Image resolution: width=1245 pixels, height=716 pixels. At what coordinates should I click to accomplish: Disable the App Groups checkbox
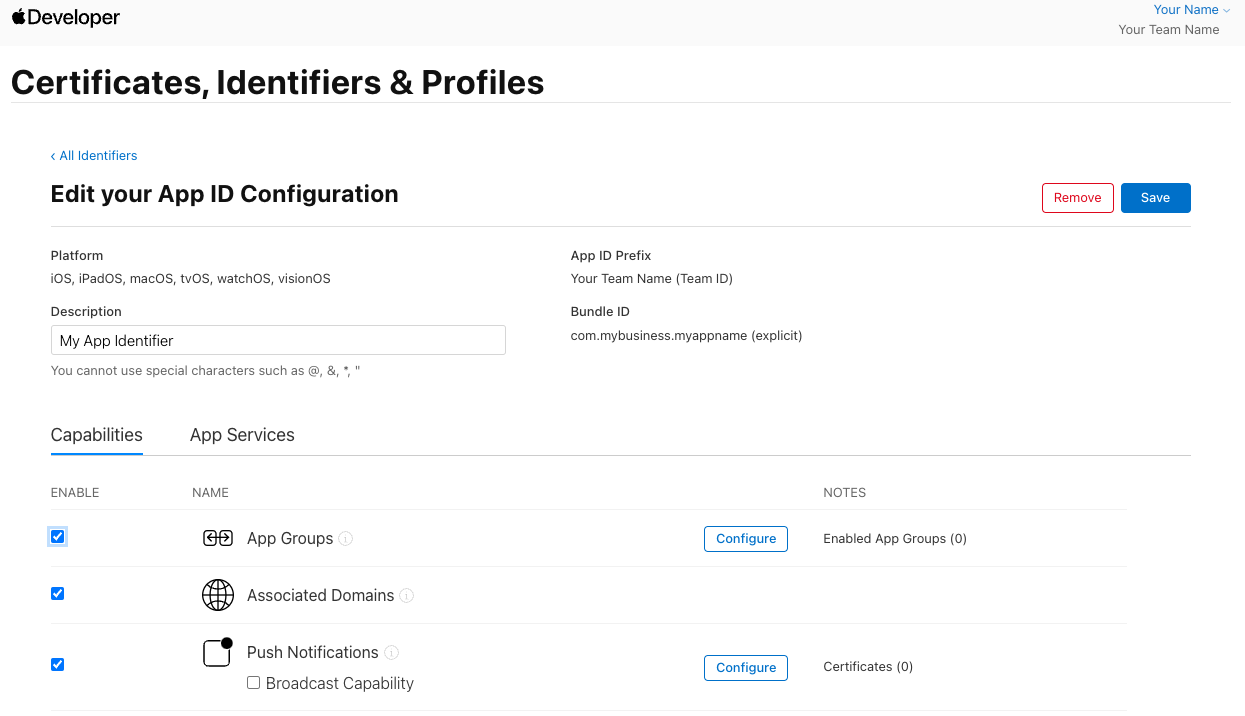coord(58,537)
